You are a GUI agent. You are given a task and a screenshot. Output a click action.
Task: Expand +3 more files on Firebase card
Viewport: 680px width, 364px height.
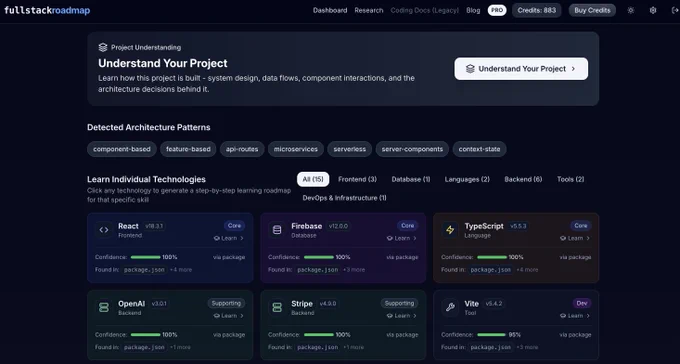354,270
